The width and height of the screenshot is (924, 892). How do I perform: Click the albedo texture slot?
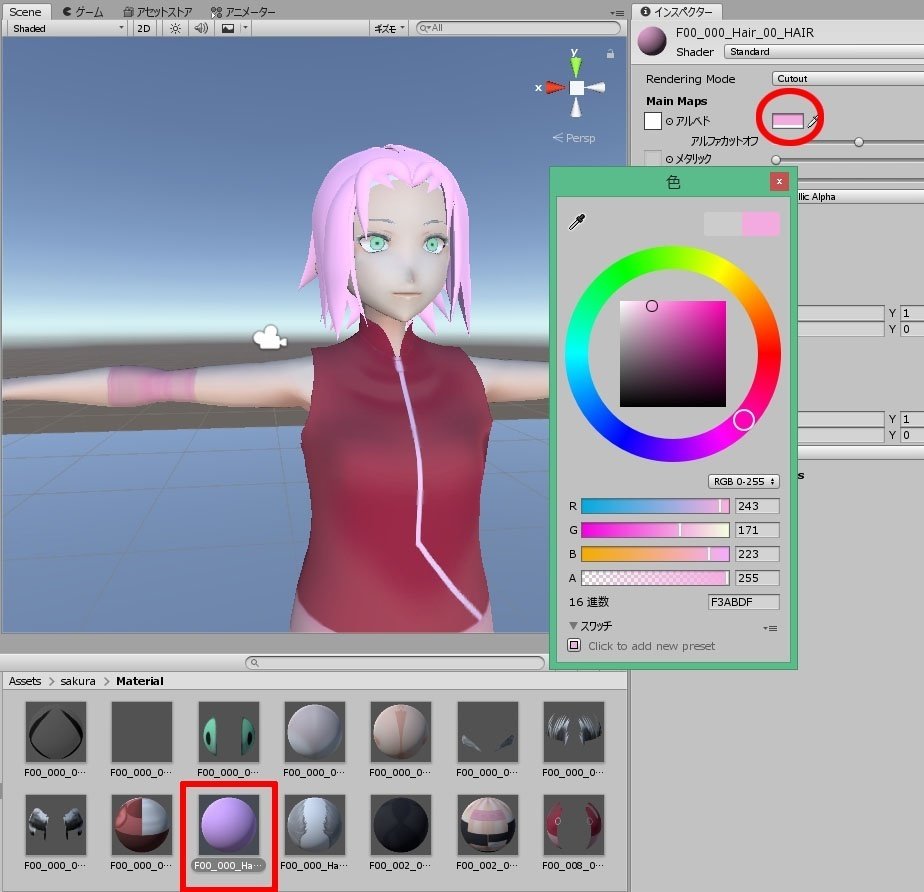point(652,121)
